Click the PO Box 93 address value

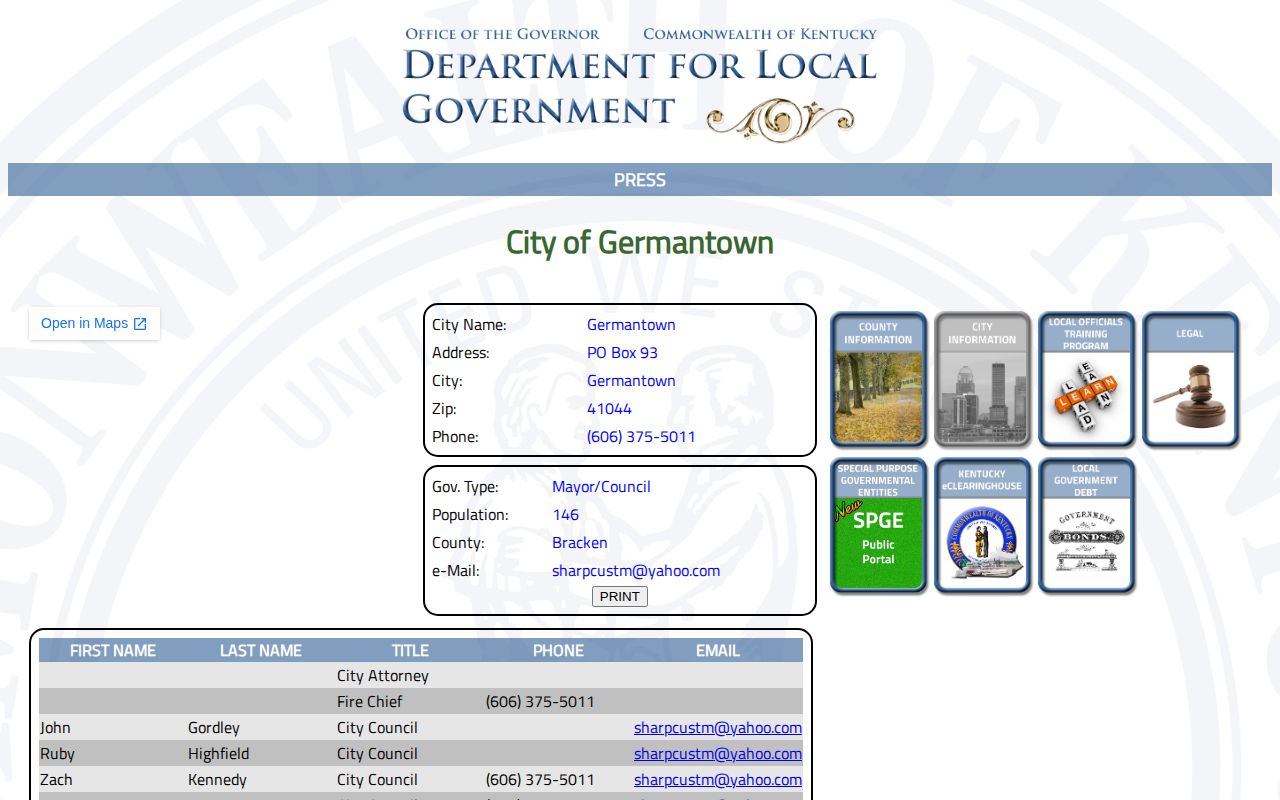point(622,353)
